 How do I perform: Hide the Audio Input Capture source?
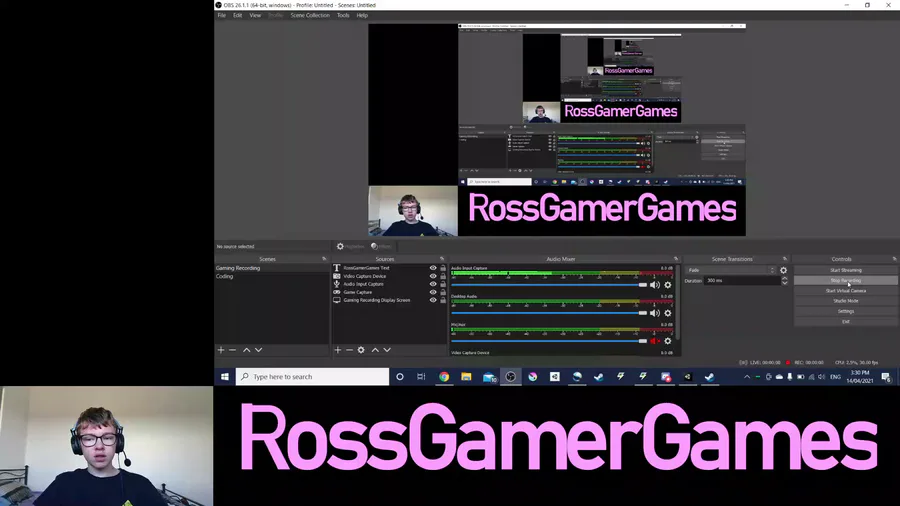tap(433, 284)
